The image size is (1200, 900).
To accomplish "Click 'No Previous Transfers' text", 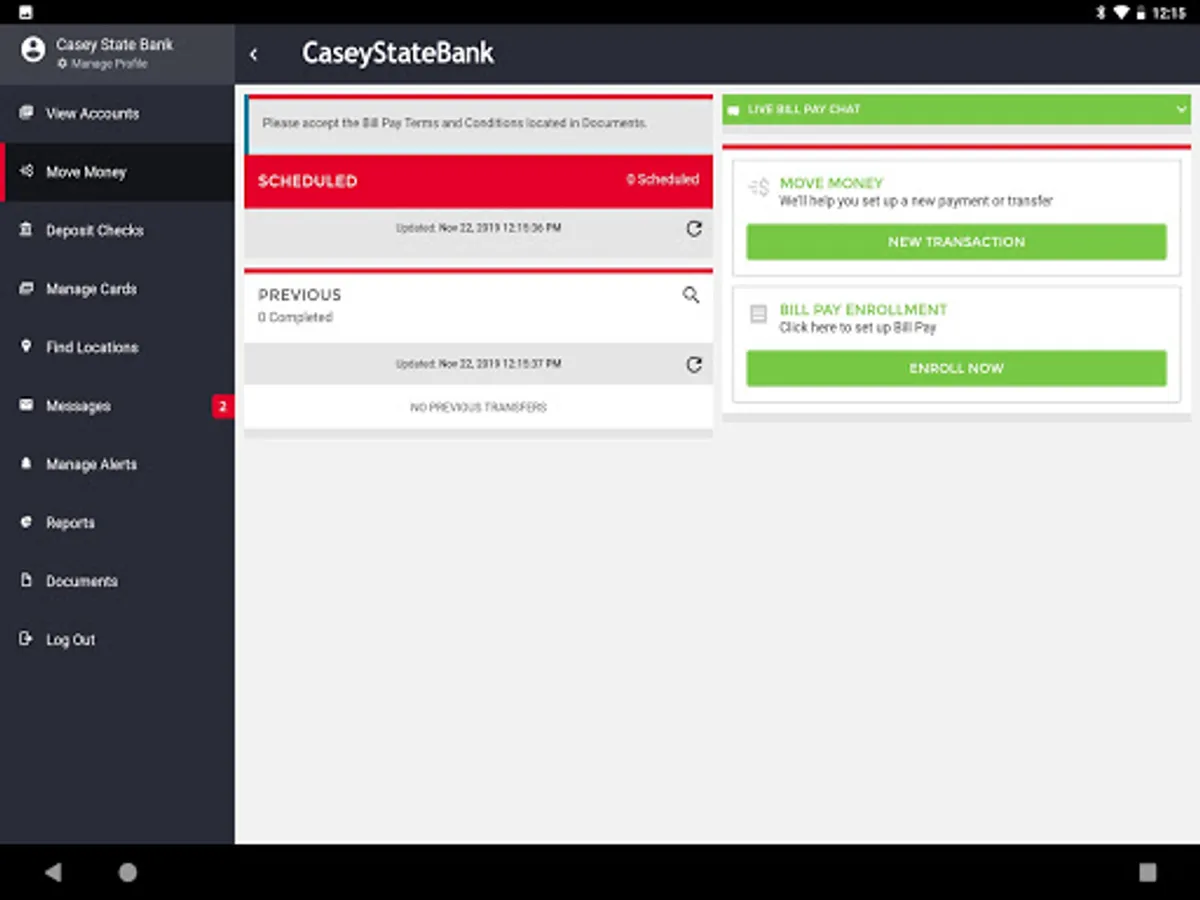I will pos(478,408).
